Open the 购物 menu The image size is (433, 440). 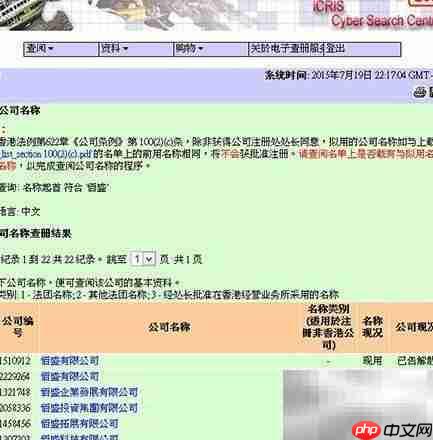tap(211, 49)
